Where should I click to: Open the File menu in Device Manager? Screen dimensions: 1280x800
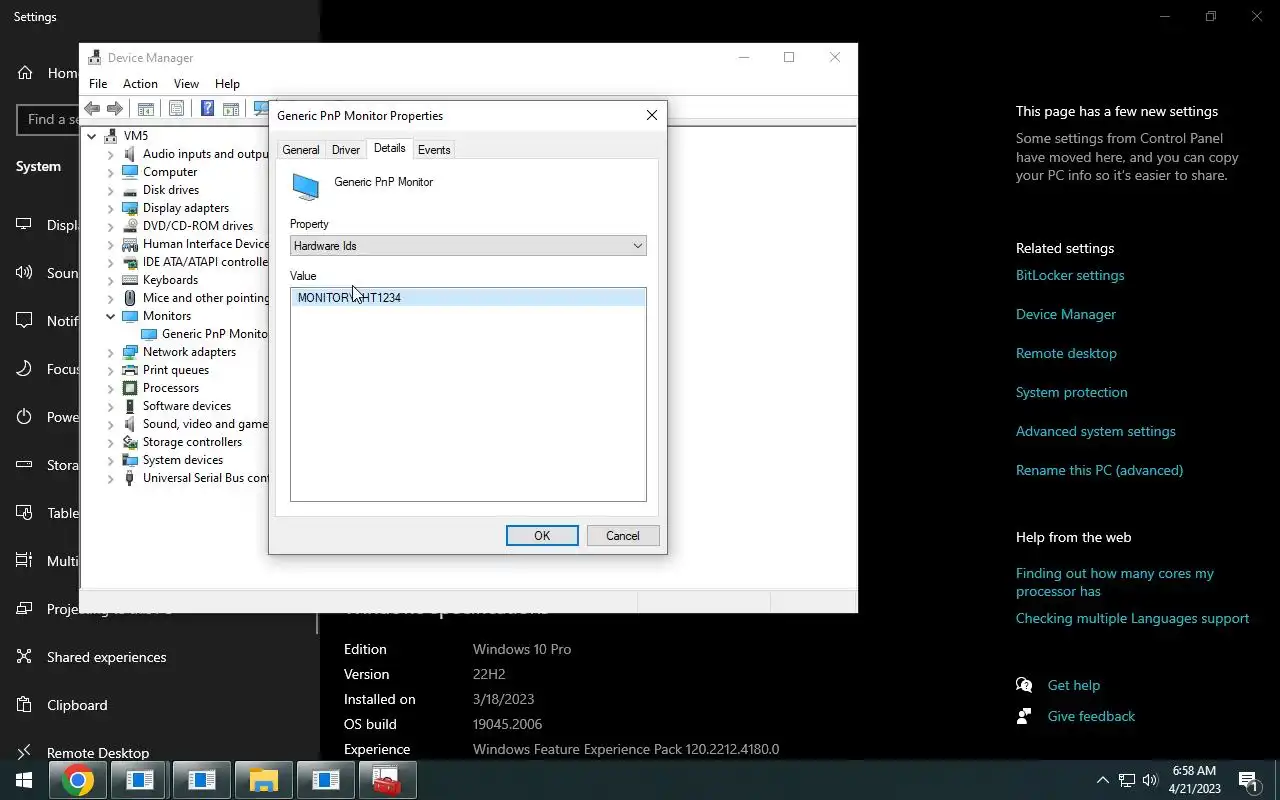pos(98,84)
